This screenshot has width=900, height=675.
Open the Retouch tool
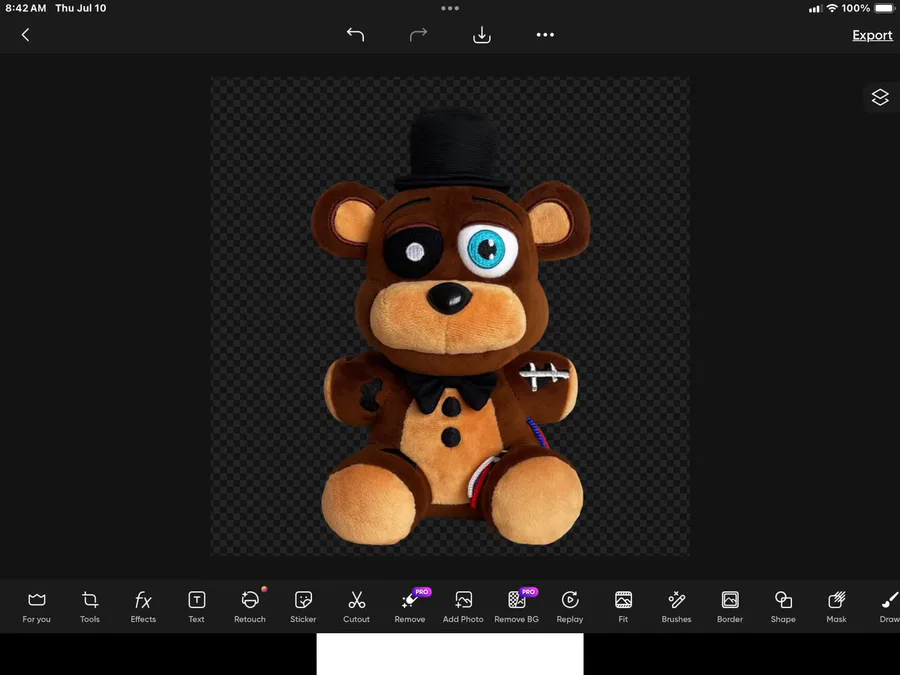click(x=250, y=607)
